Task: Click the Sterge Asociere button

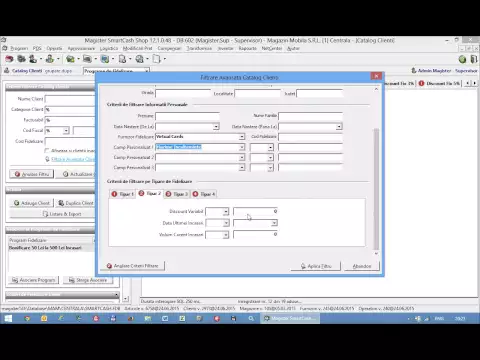Action: tap(88, 280)
